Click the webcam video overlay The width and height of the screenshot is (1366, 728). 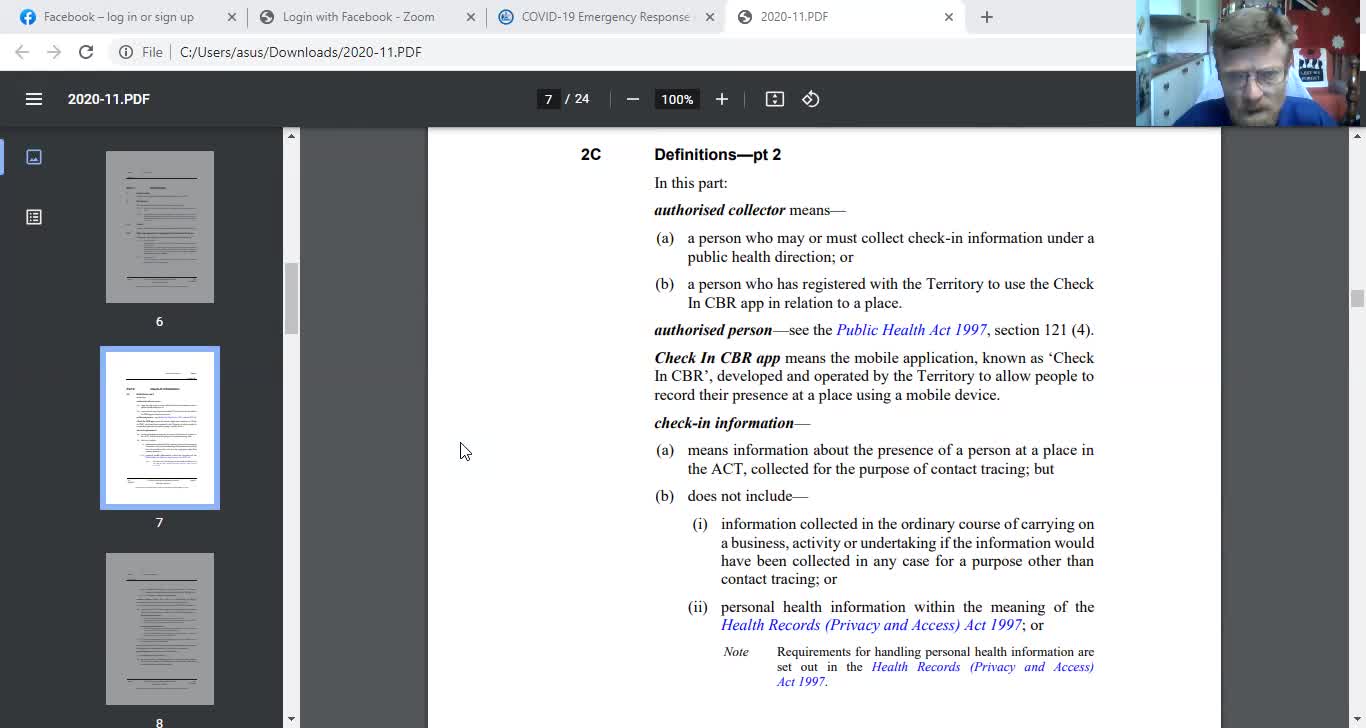(x=1250, y=63)
